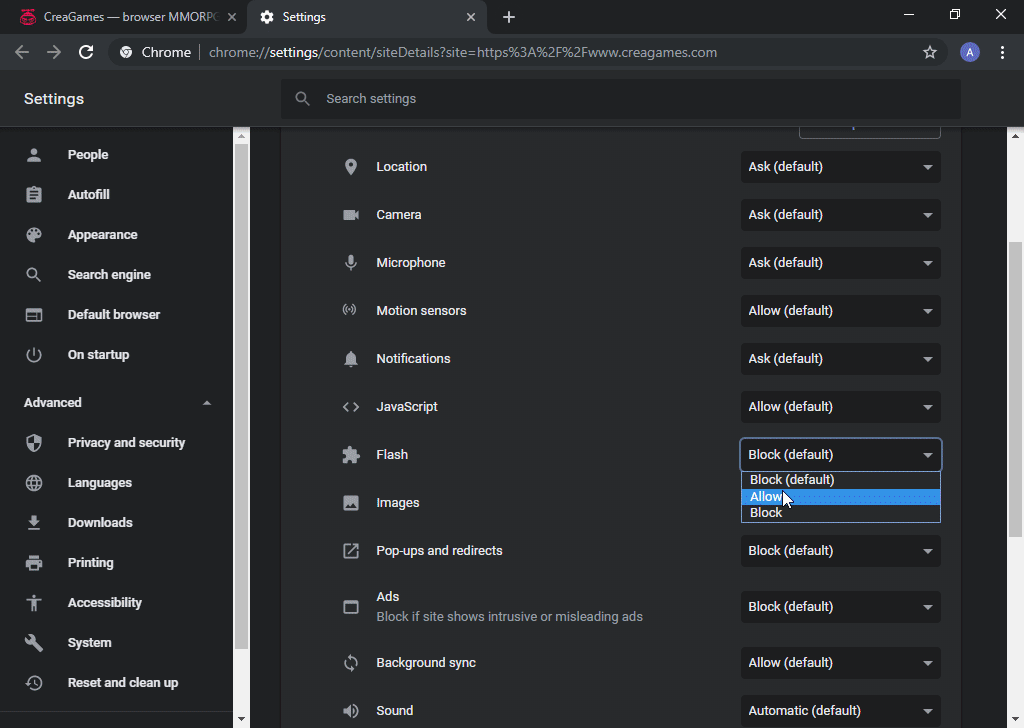Open Privacy and security settings

click(126, 443)
